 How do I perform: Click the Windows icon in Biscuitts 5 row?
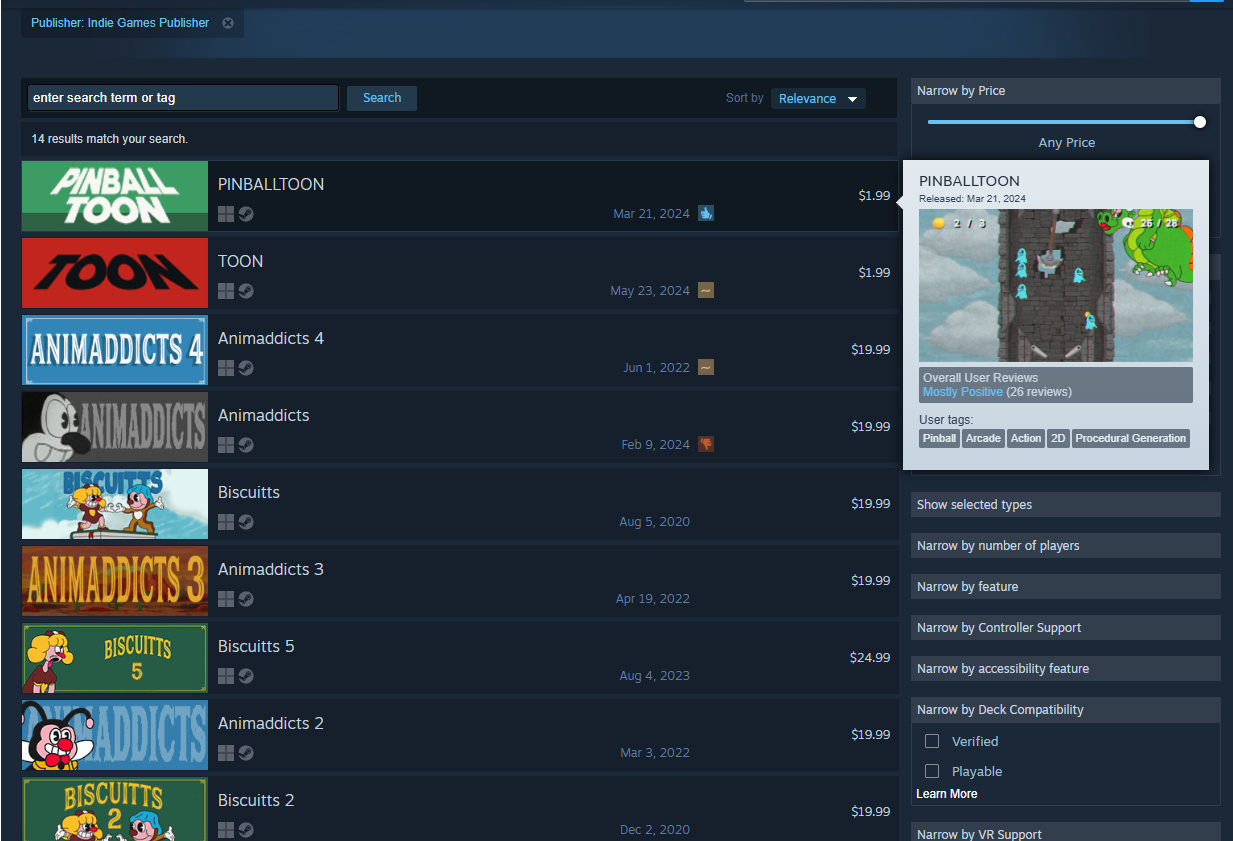tap(226, 676)
